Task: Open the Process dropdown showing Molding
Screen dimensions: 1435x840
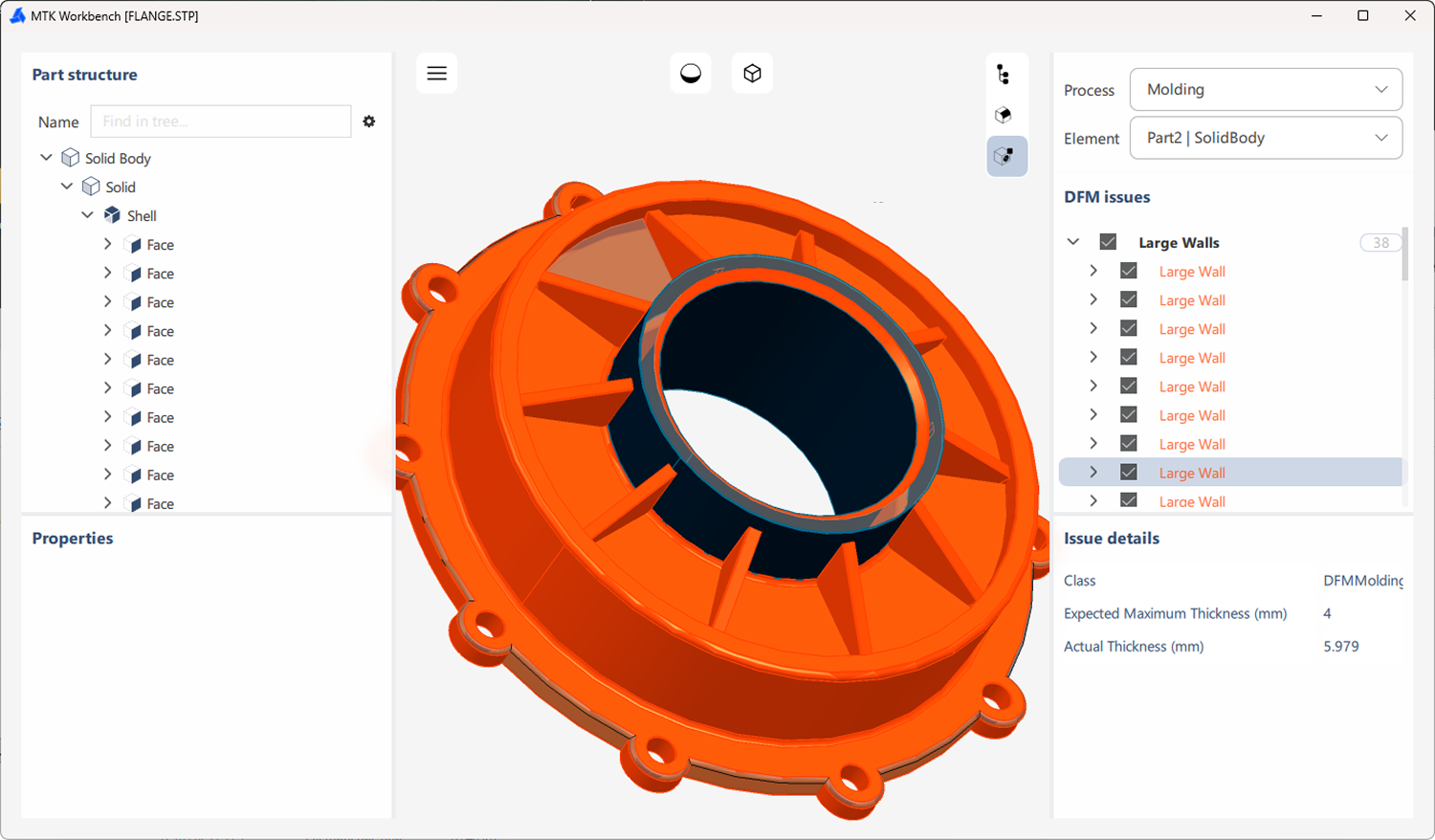Action: pyautogui.click(x=1265, y=89)
